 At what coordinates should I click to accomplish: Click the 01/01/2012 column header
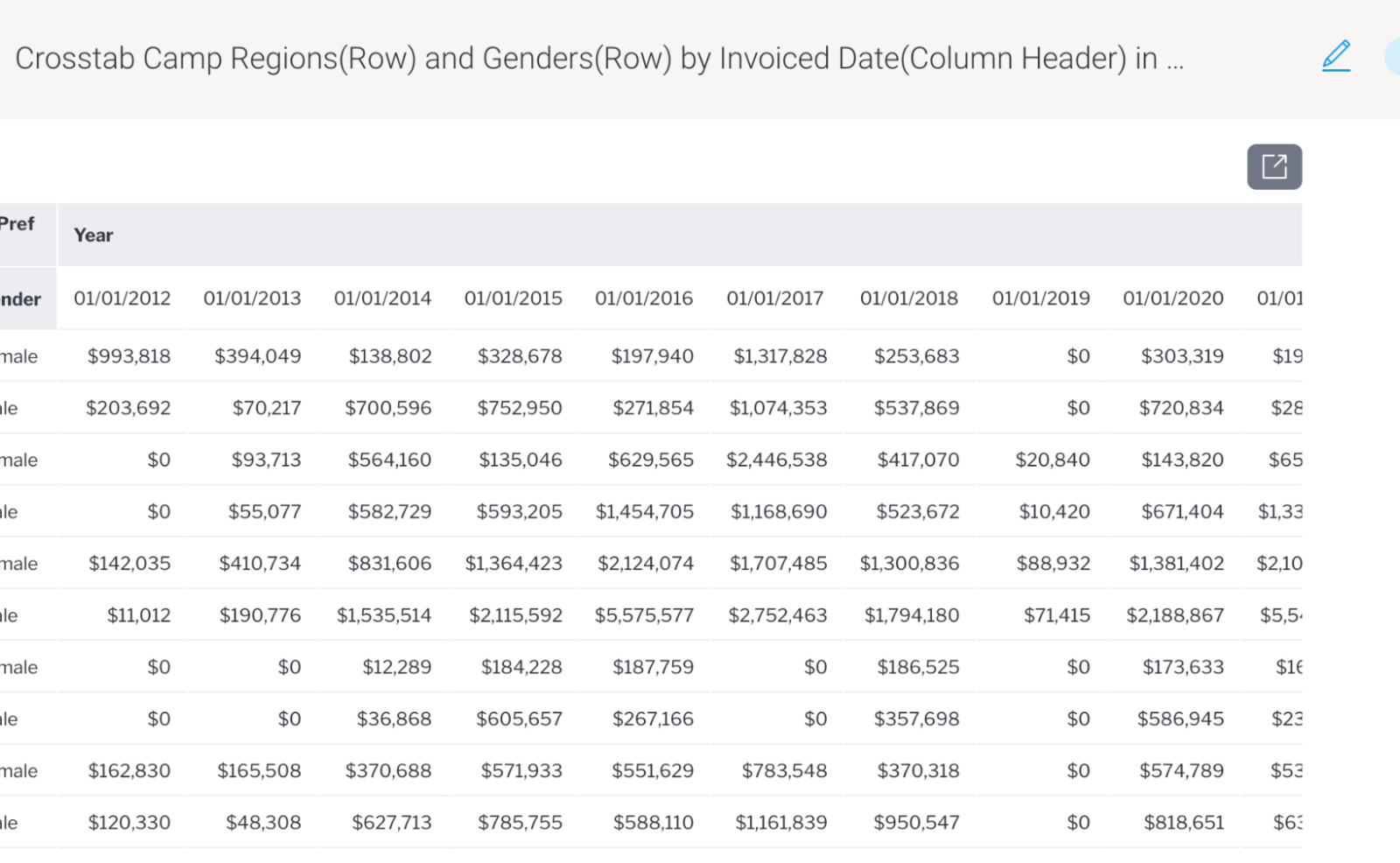click(122, 298)
